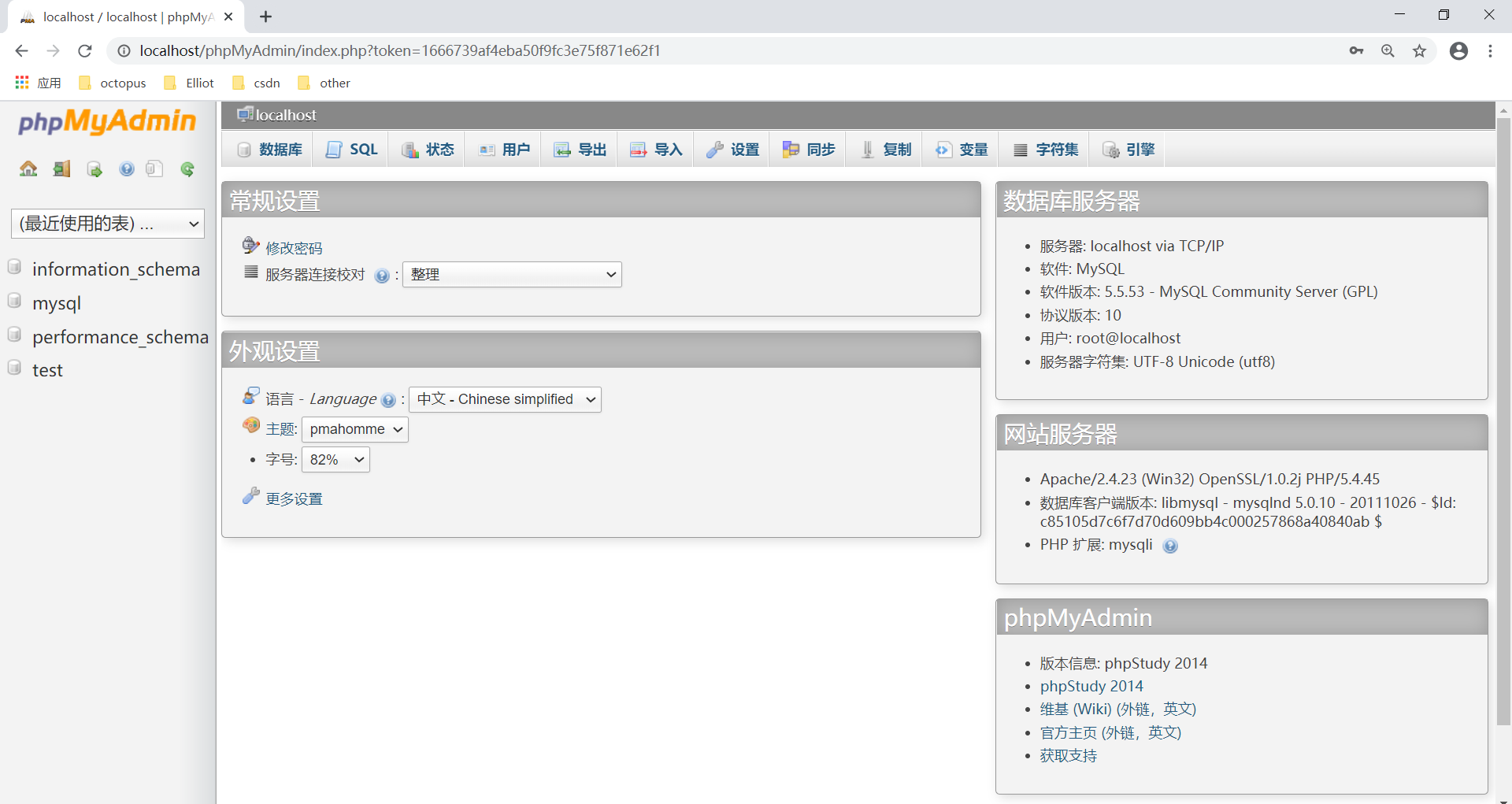Click the browser address bar URL
This screenshot has height=804, width=1512.
pyautogui.click(x=400, y=50)
